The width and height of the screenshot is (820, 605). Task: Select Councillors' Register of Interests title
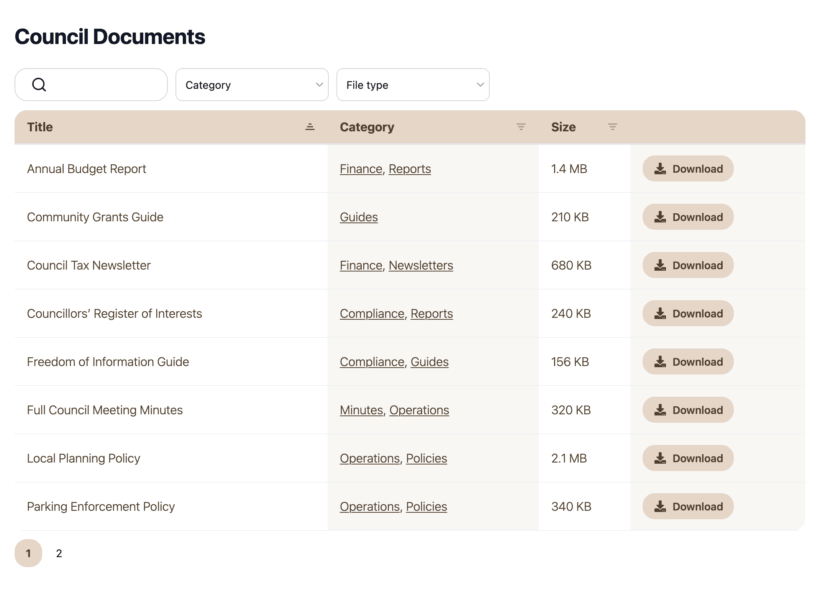pos(115,314)
